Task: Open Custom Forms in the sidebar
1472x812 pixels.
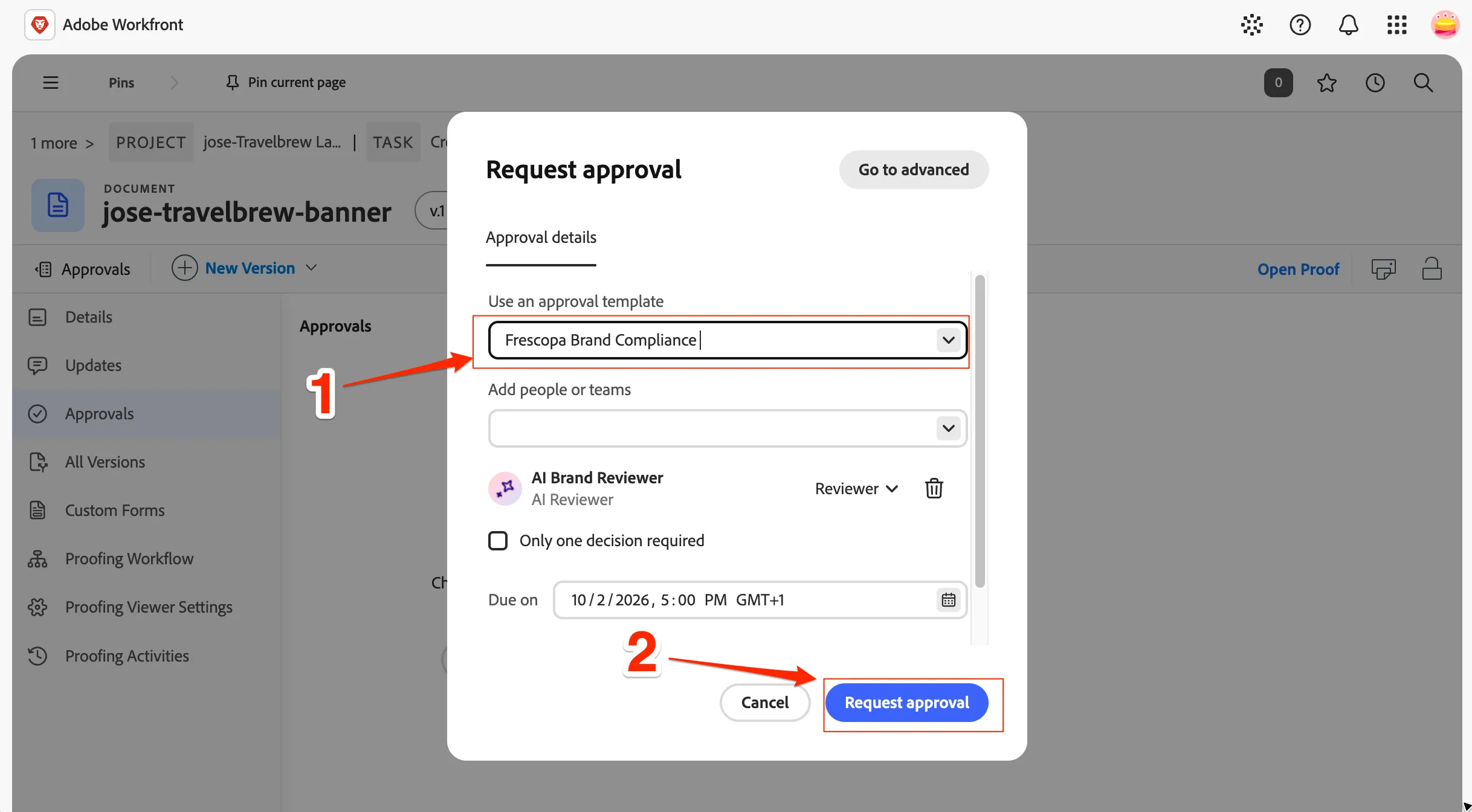Action: tap(147, 511)
